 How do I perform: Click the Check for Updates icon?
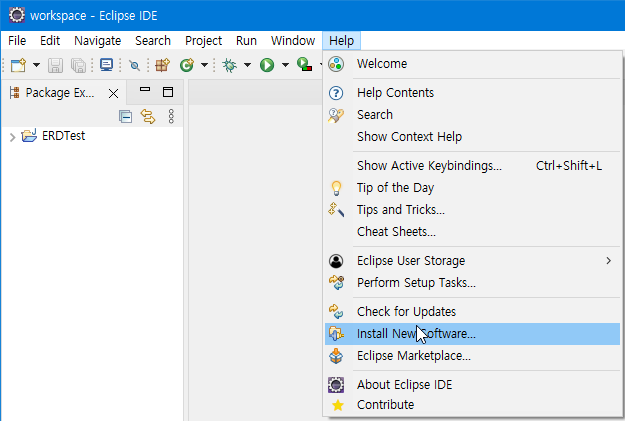click(336, 312)
